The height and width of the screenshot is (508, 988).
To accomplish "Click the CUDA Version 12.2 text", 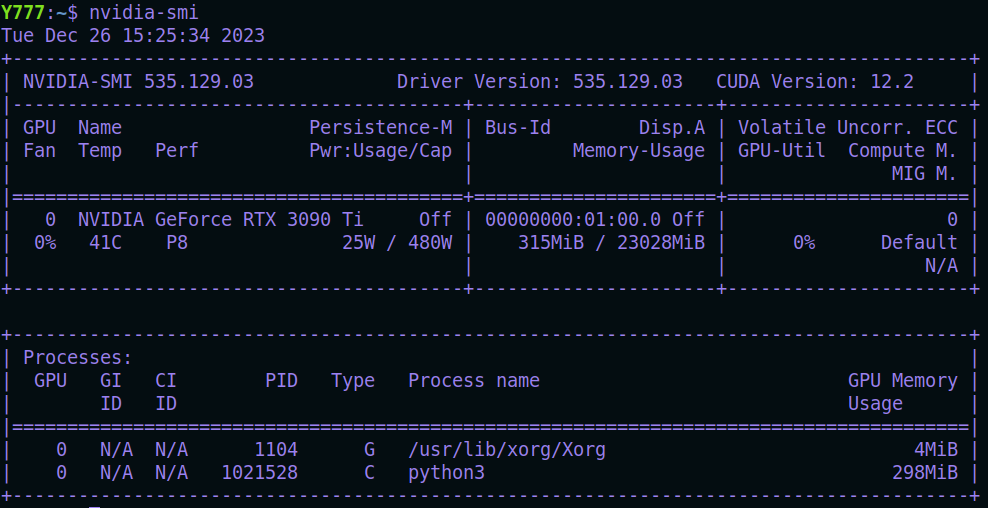I will 815,81.
